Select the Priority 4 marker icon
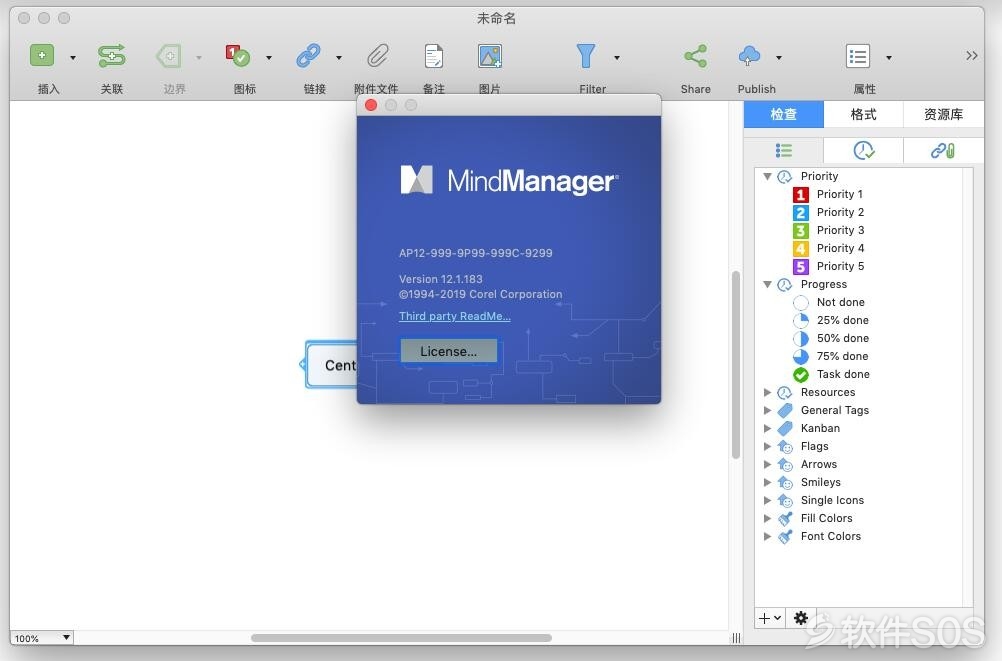Image resolution: width=1002 pixels, height=661 pixels. 801,248
